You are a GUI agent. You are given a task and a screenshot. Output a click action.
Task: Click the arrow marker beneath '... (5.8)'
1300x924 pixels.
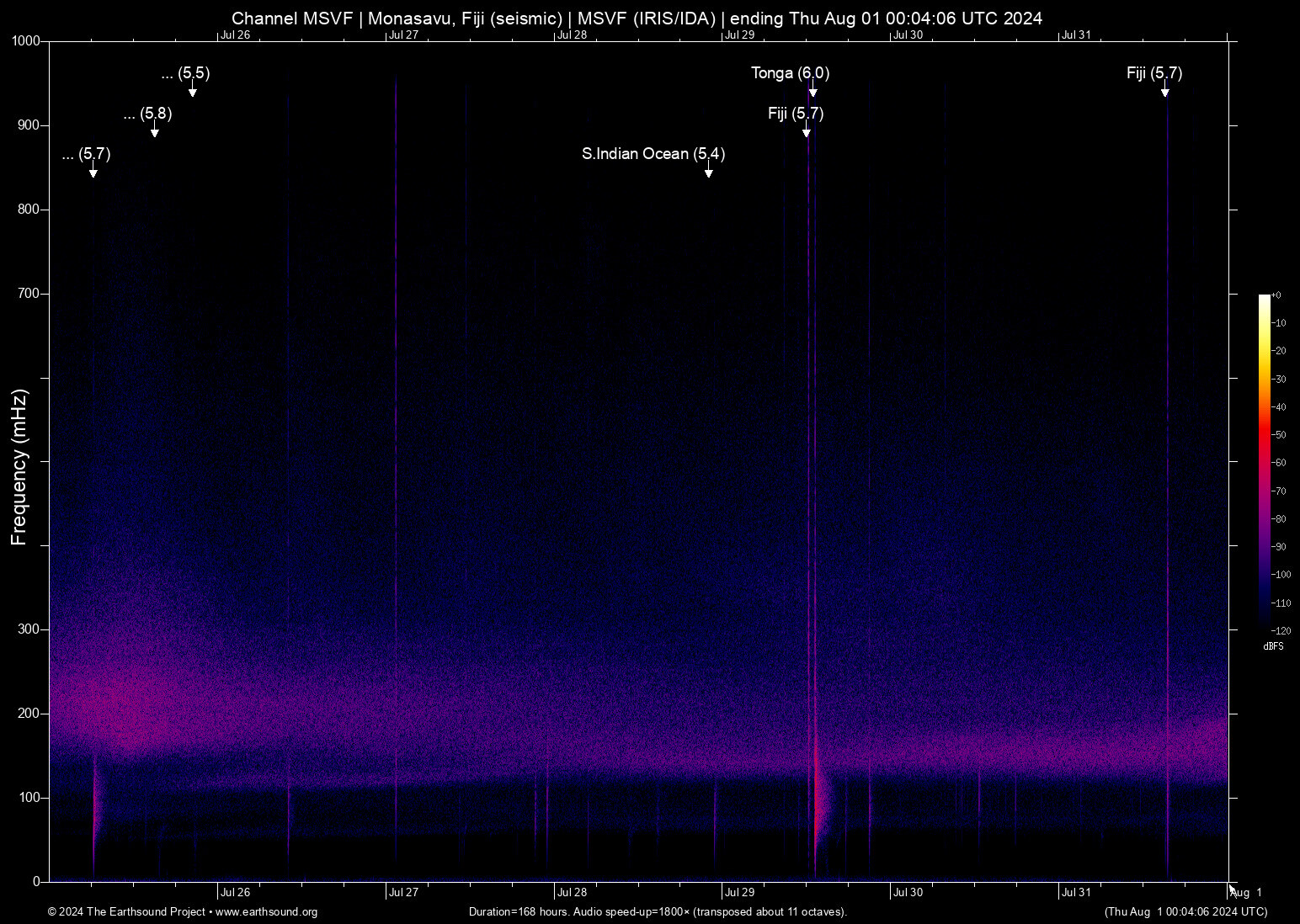(x=154, y=130)
